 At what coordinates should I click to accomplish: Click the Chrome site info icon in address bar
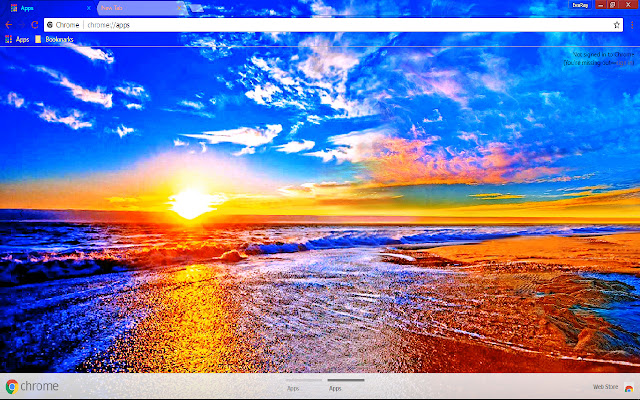(x=50, y=25)
